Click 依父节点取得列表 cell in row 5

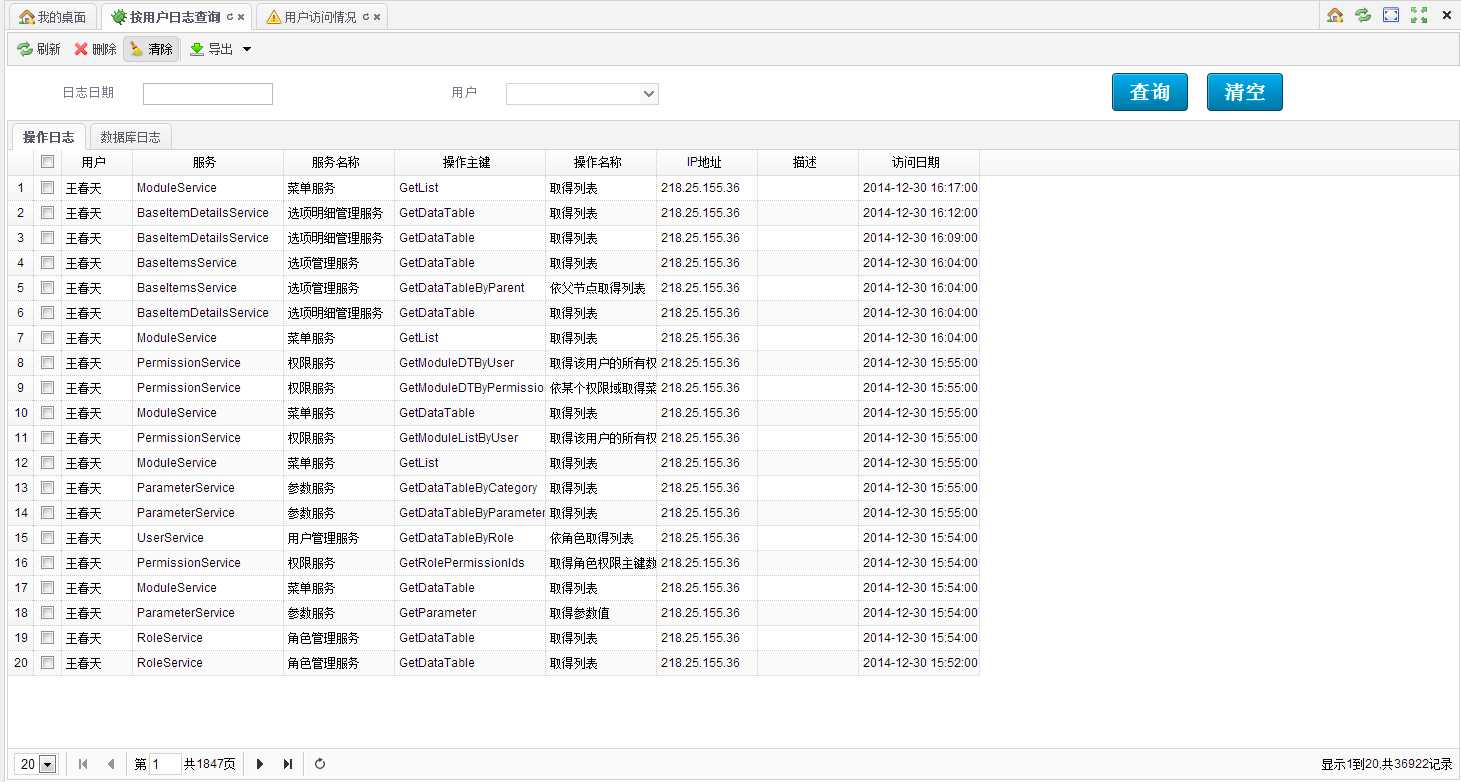click(601, 288)
